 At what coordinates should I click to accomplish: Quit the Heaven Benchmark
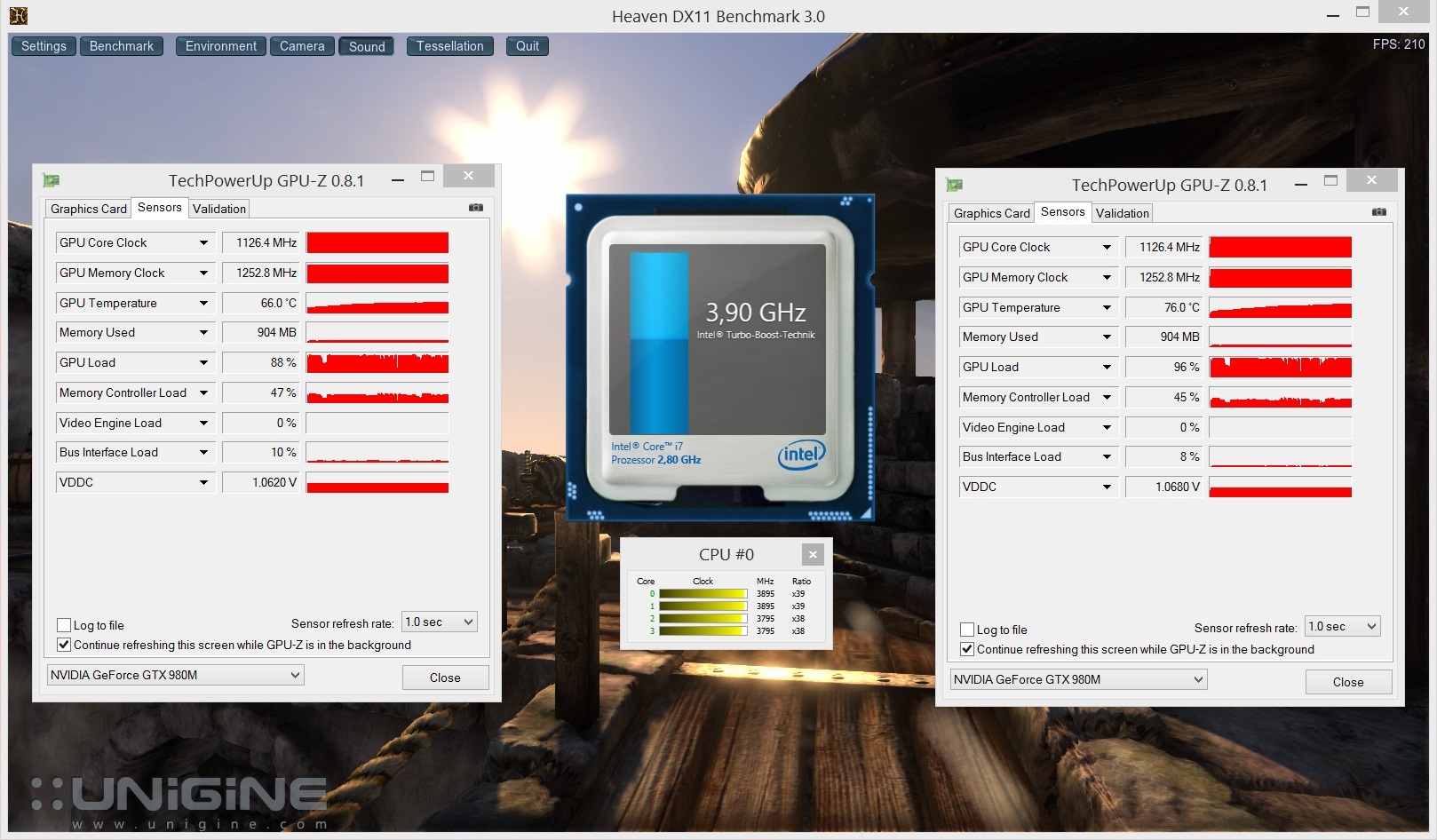[528, 46]
